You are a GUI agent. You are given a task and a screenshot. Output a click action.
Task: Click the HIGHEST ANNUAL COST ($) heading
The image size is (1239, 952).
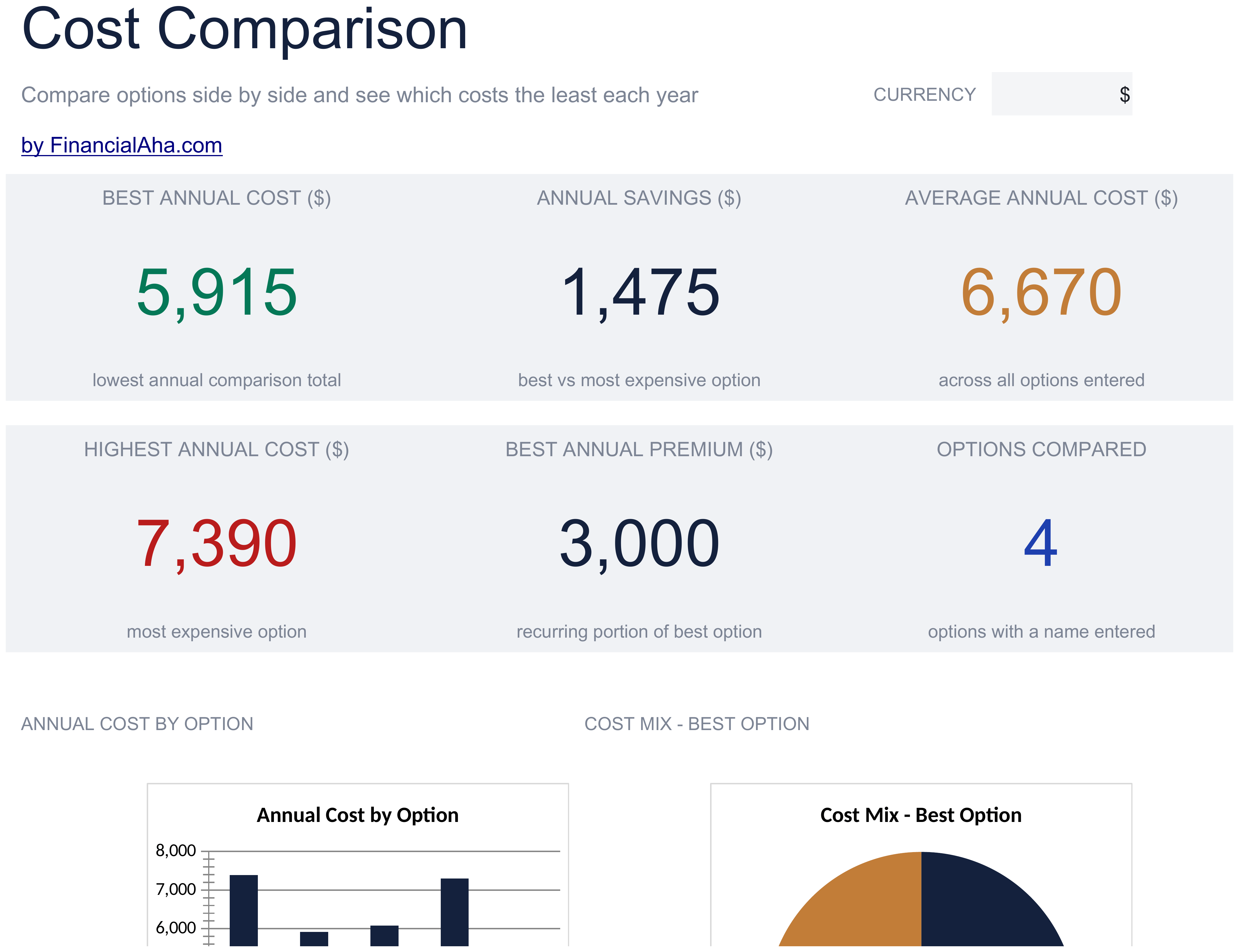click(x=217, y=449)
